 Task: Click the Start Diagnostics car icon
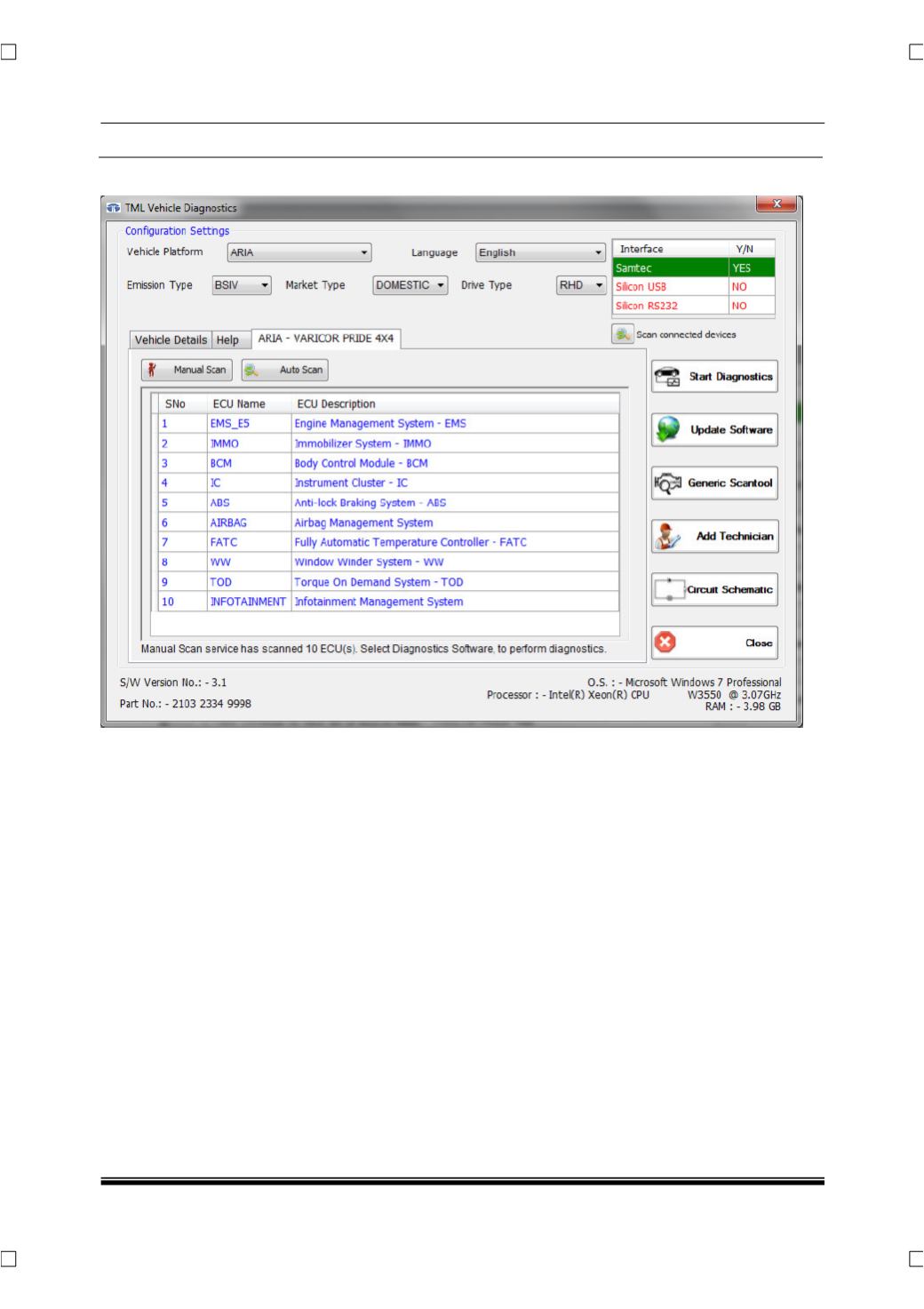tap(667, 377)
